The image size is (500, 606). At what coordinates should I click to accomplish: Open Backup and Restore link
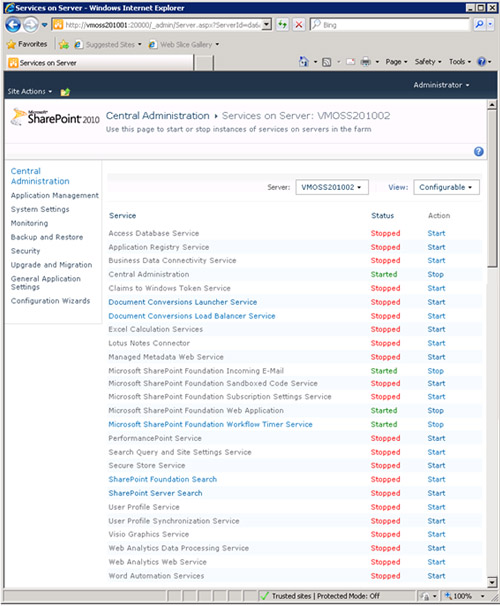click(x=47, y=237)
